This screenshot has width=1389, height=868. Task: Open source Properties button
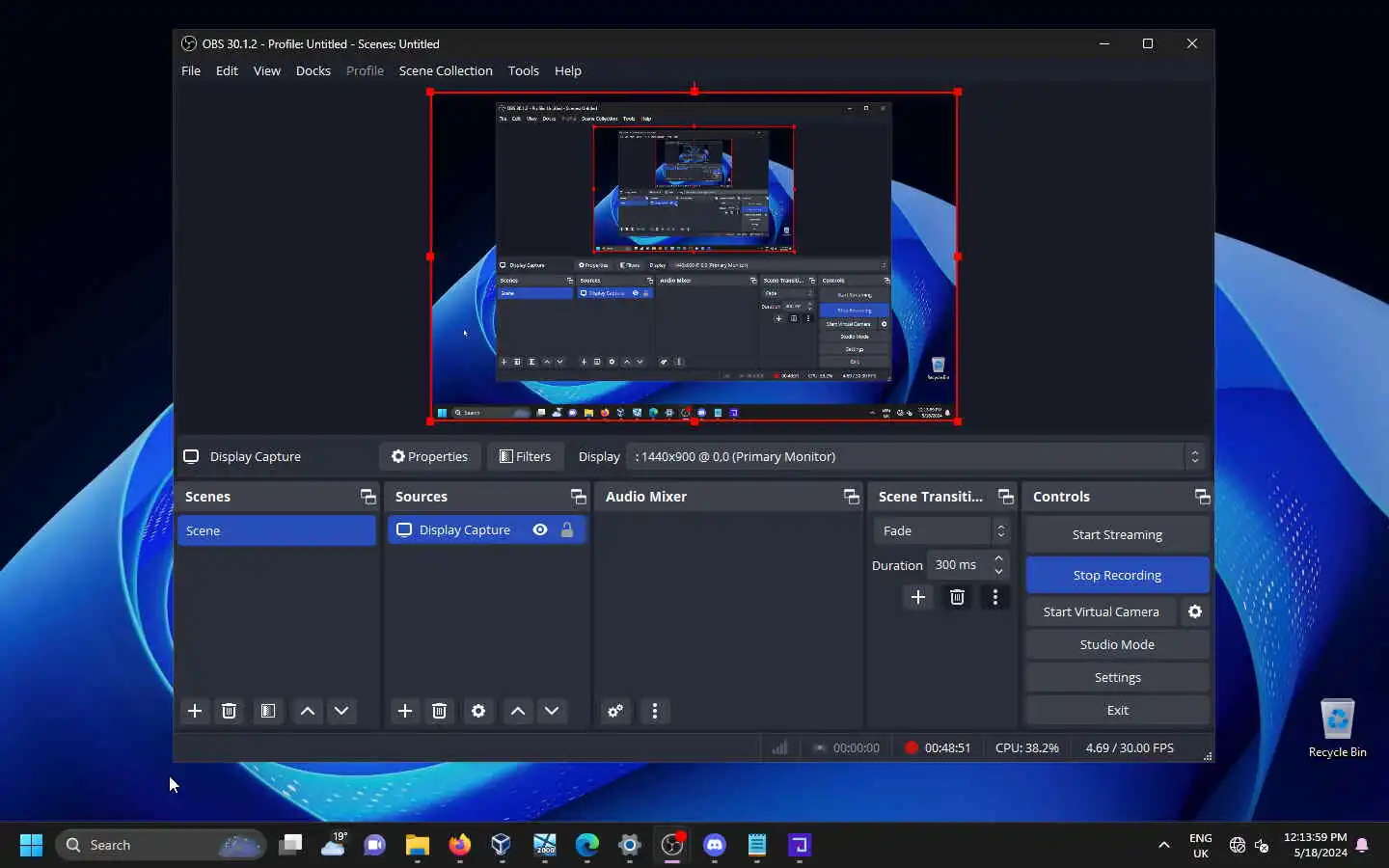pyautogui.click(x=429, y=456)
